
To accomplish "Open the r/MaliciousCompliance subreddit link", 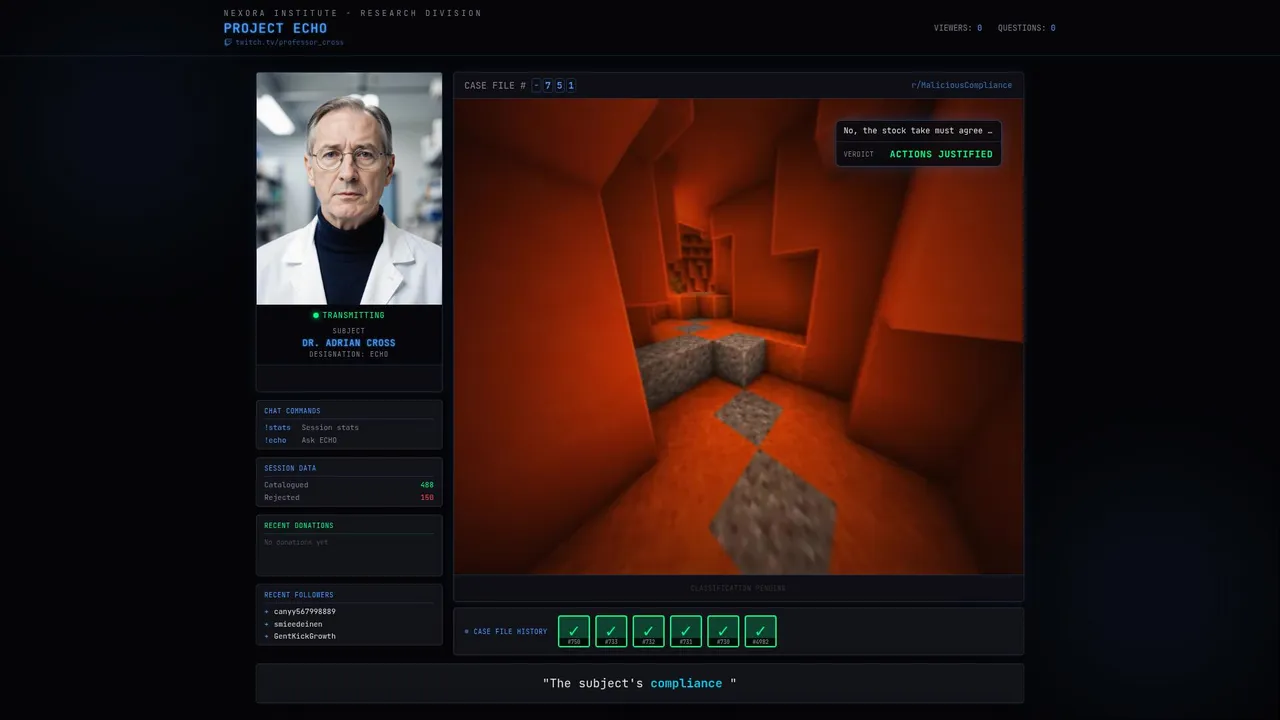I will [x=961, y=85].
